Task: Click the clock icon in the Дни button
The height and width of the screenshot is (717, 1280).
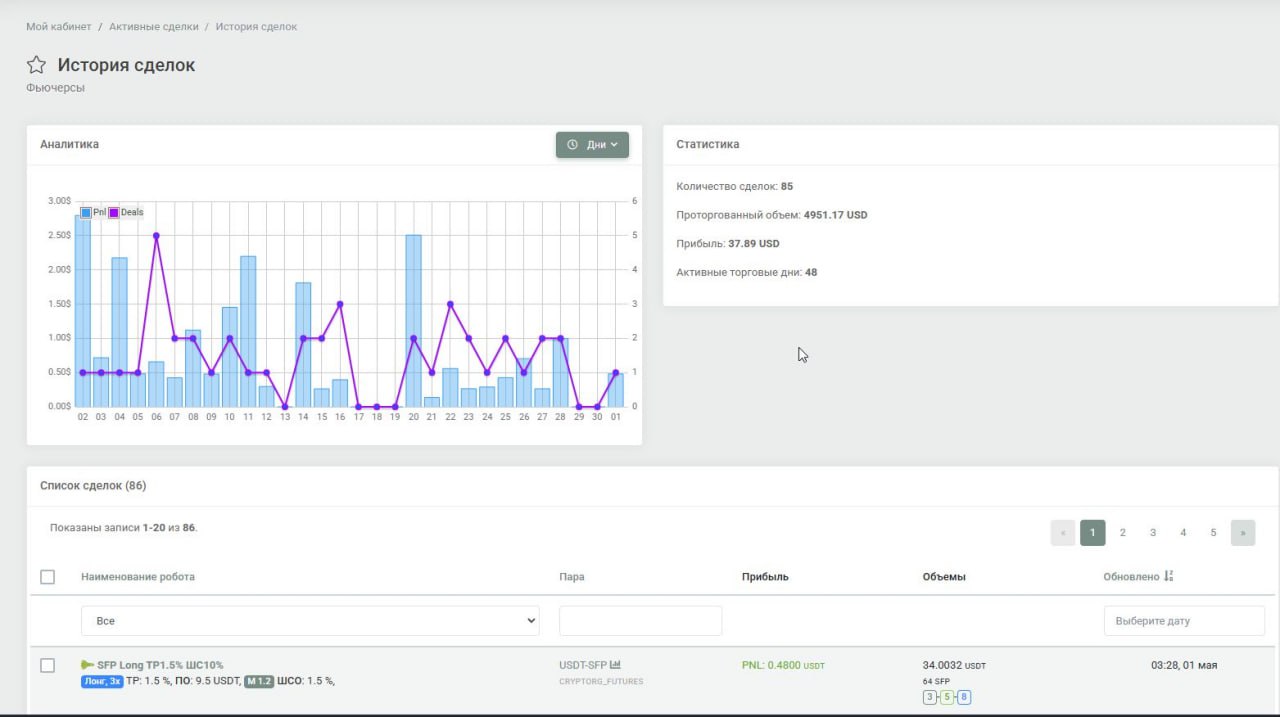Action: pos(573,145)
